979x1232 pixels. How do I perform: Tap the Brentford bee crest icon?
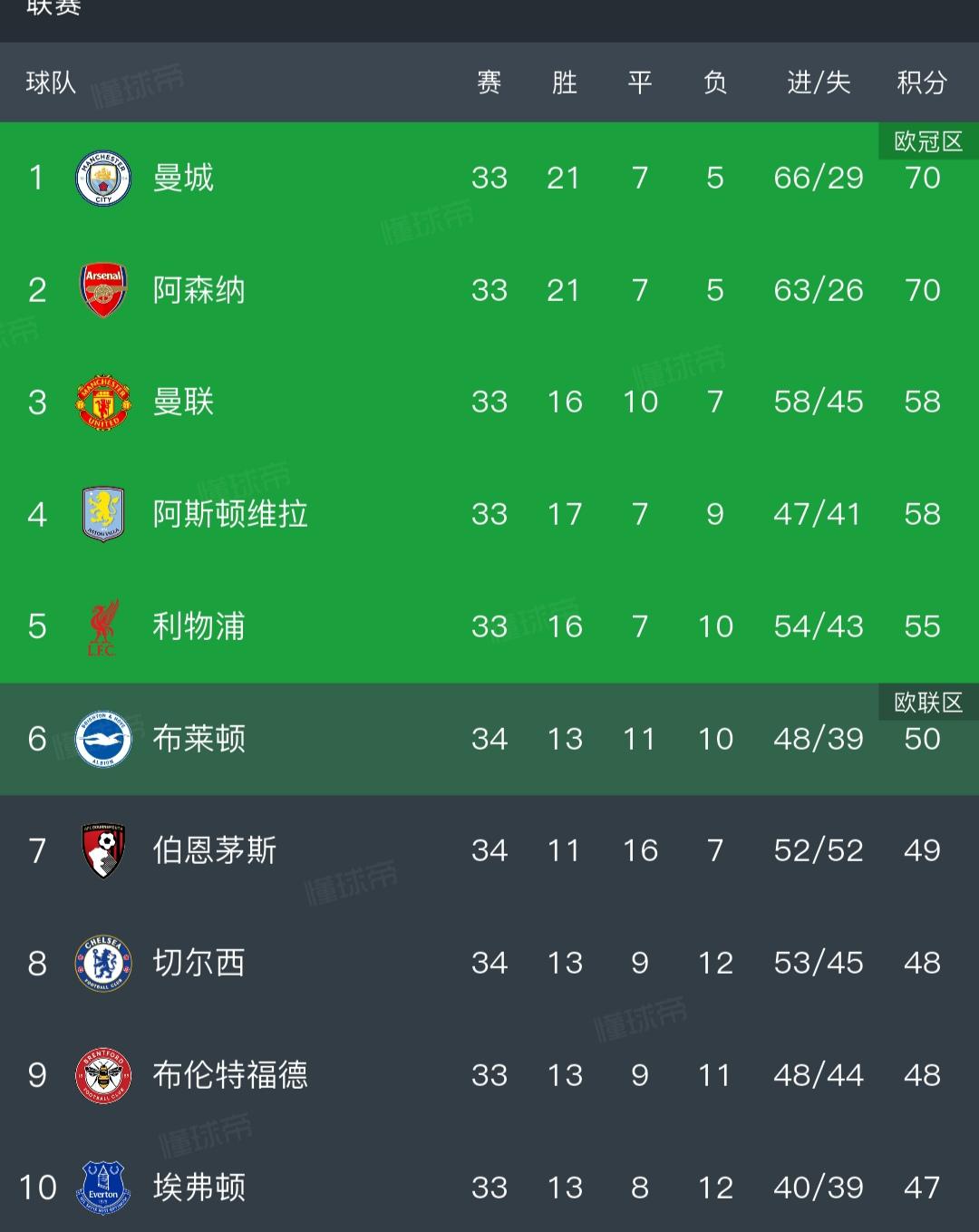tap(103, 1075)
